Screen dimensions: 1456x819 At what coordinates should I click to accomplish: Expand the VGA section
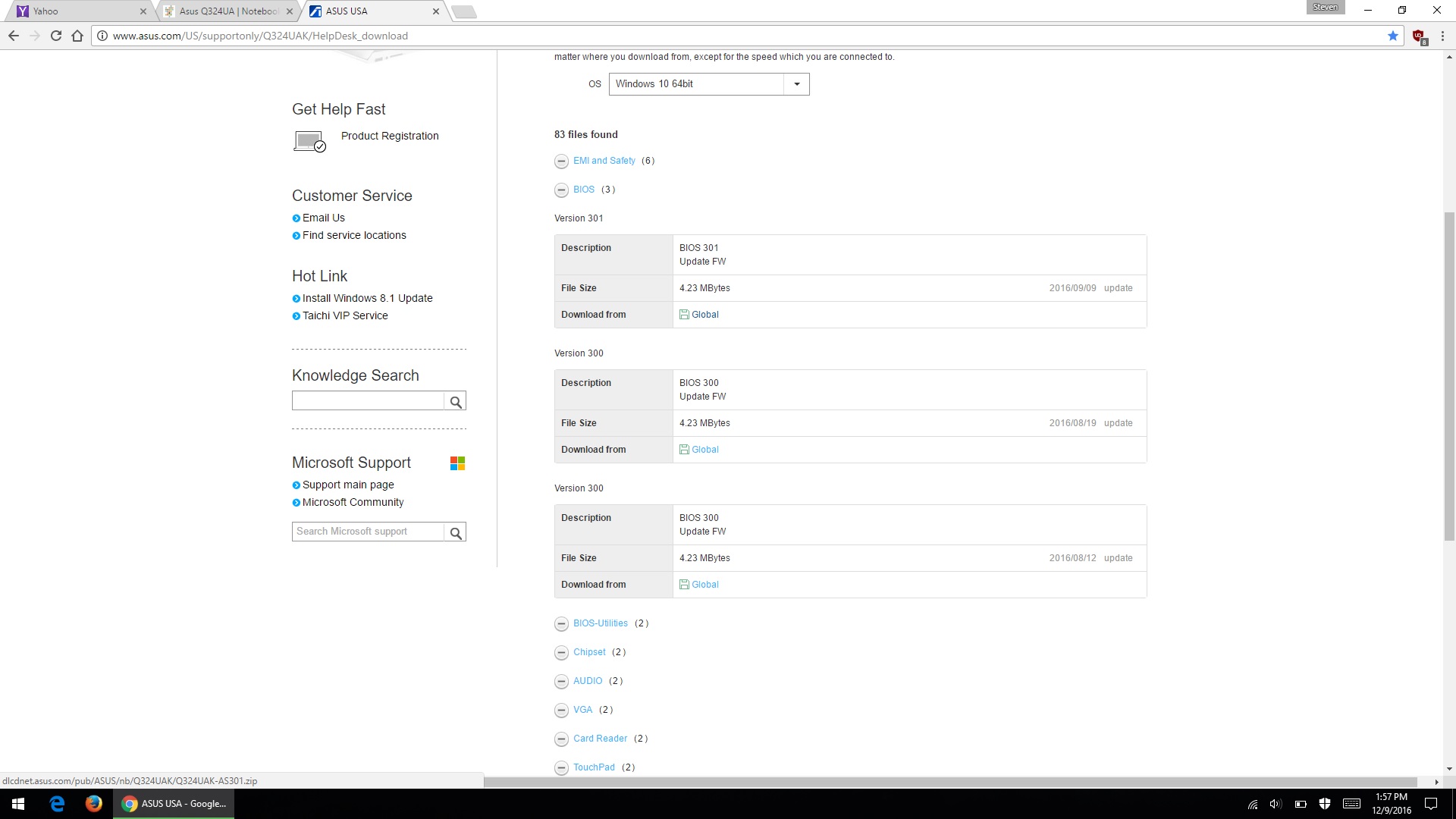pos(561,711)
